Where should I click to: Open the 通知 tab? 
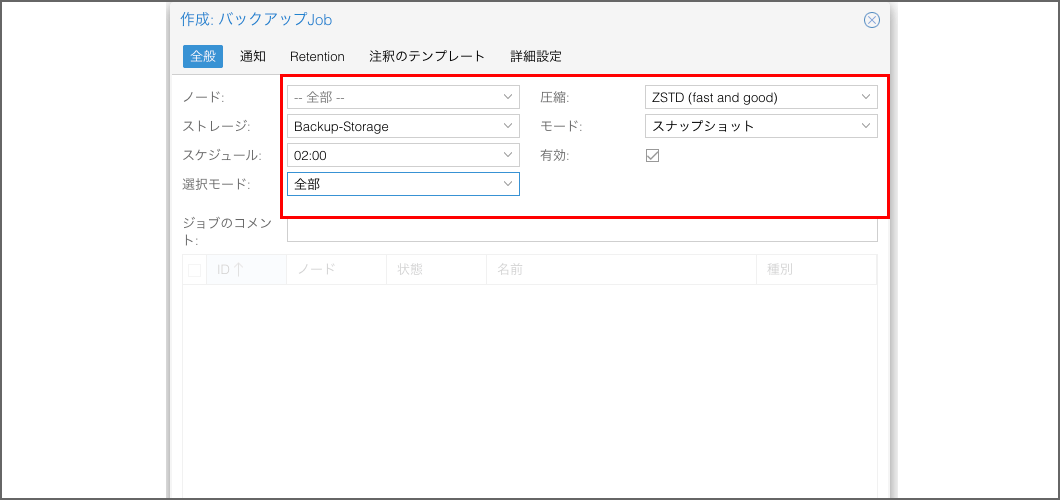point(253,56)
